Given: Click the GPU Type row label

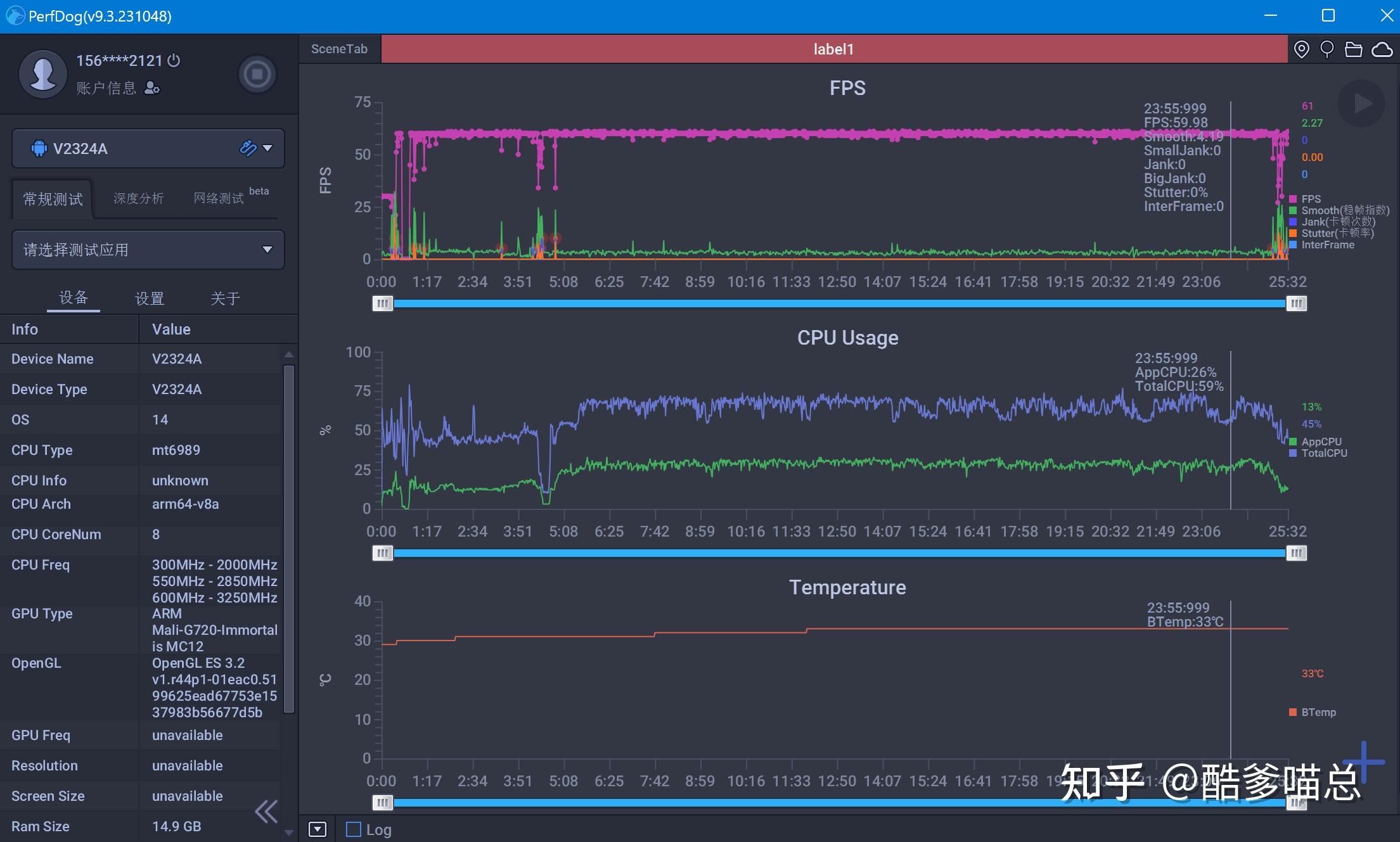Looking at the screenshot, I should (x=42, y=613).
